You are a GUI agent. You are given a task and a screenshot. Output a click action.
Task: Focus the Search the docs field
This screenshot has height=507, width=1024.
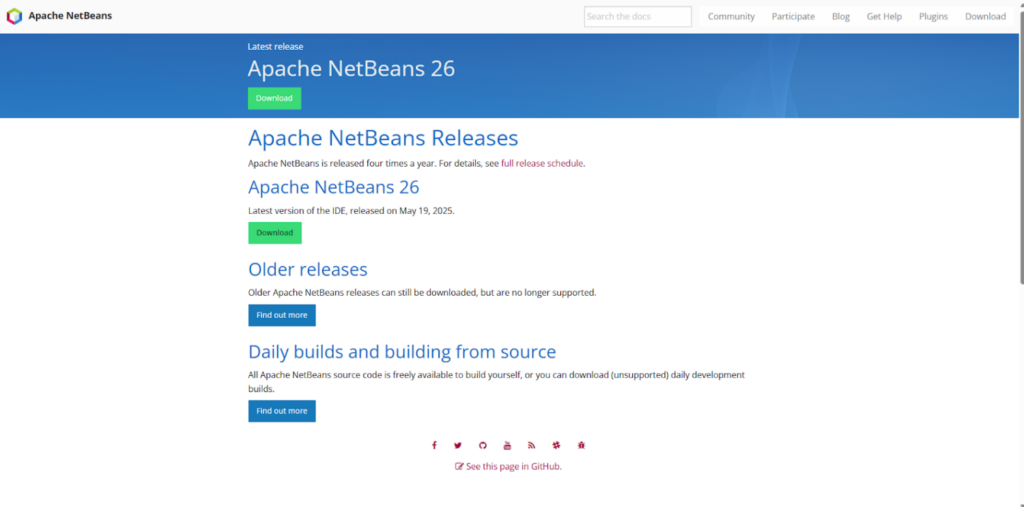[637, 16]
